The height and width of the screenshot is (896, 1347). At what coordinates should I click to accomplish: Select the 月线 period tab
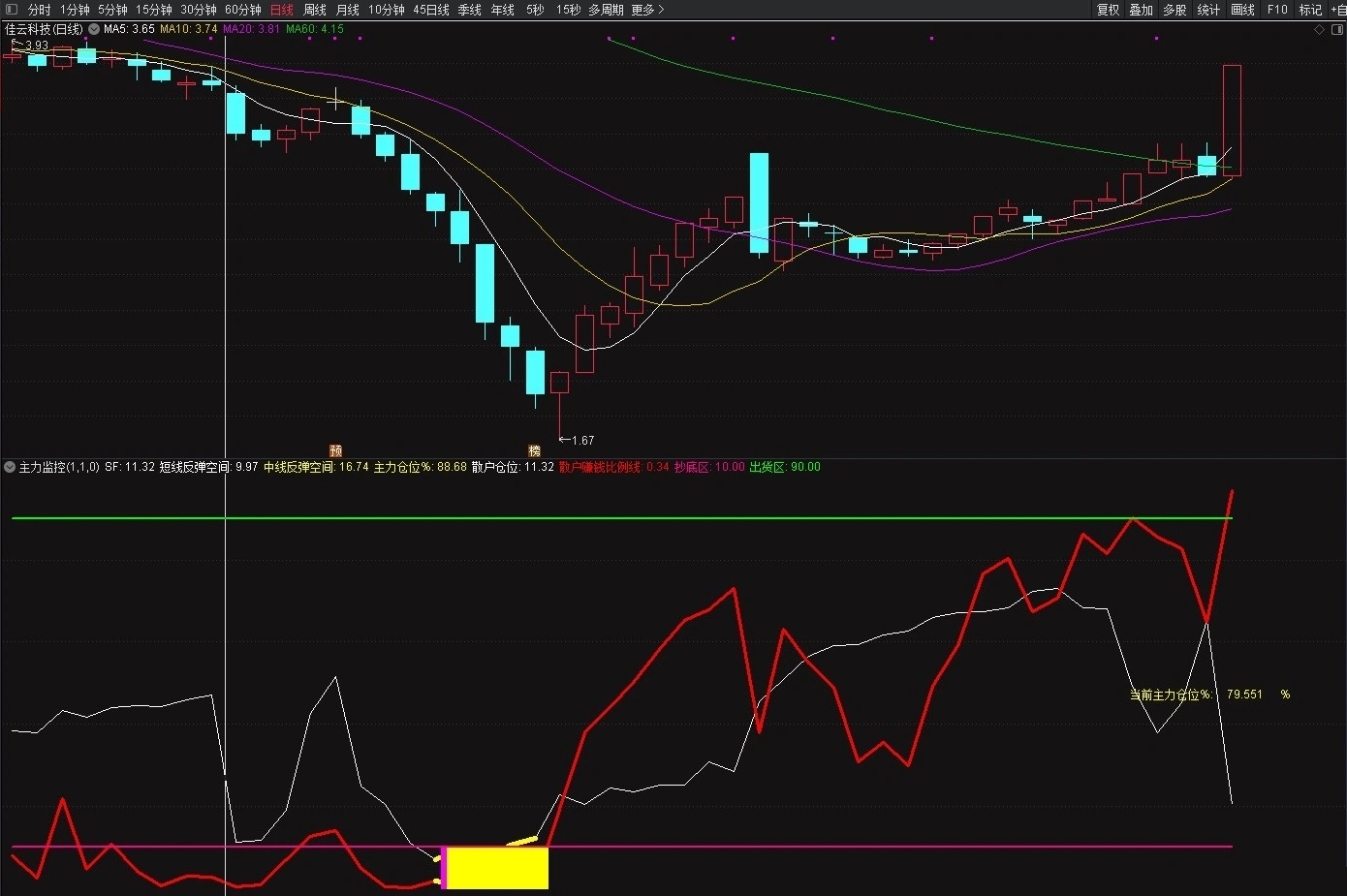pos(348,10)
